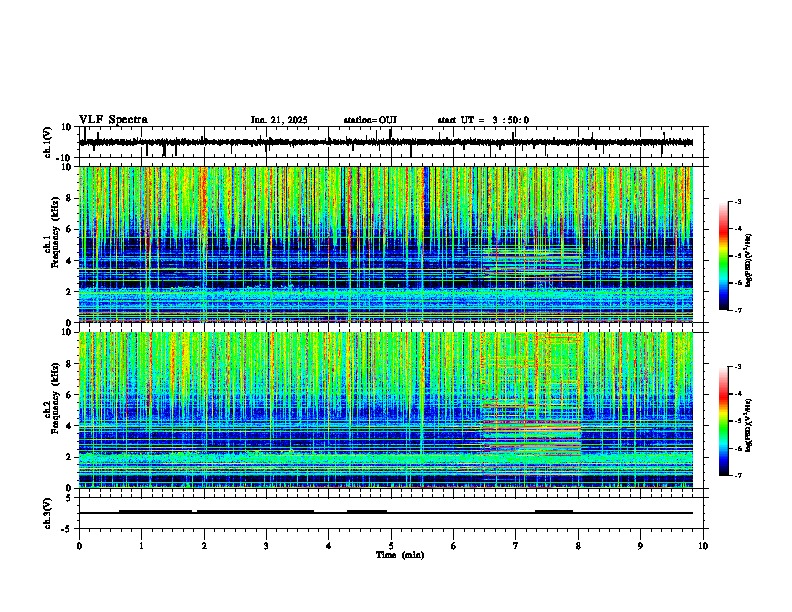Viewport: 792px width, 612px height.
Task: Click the ch.2 frequency tick '2'
Action: [70, 457]
